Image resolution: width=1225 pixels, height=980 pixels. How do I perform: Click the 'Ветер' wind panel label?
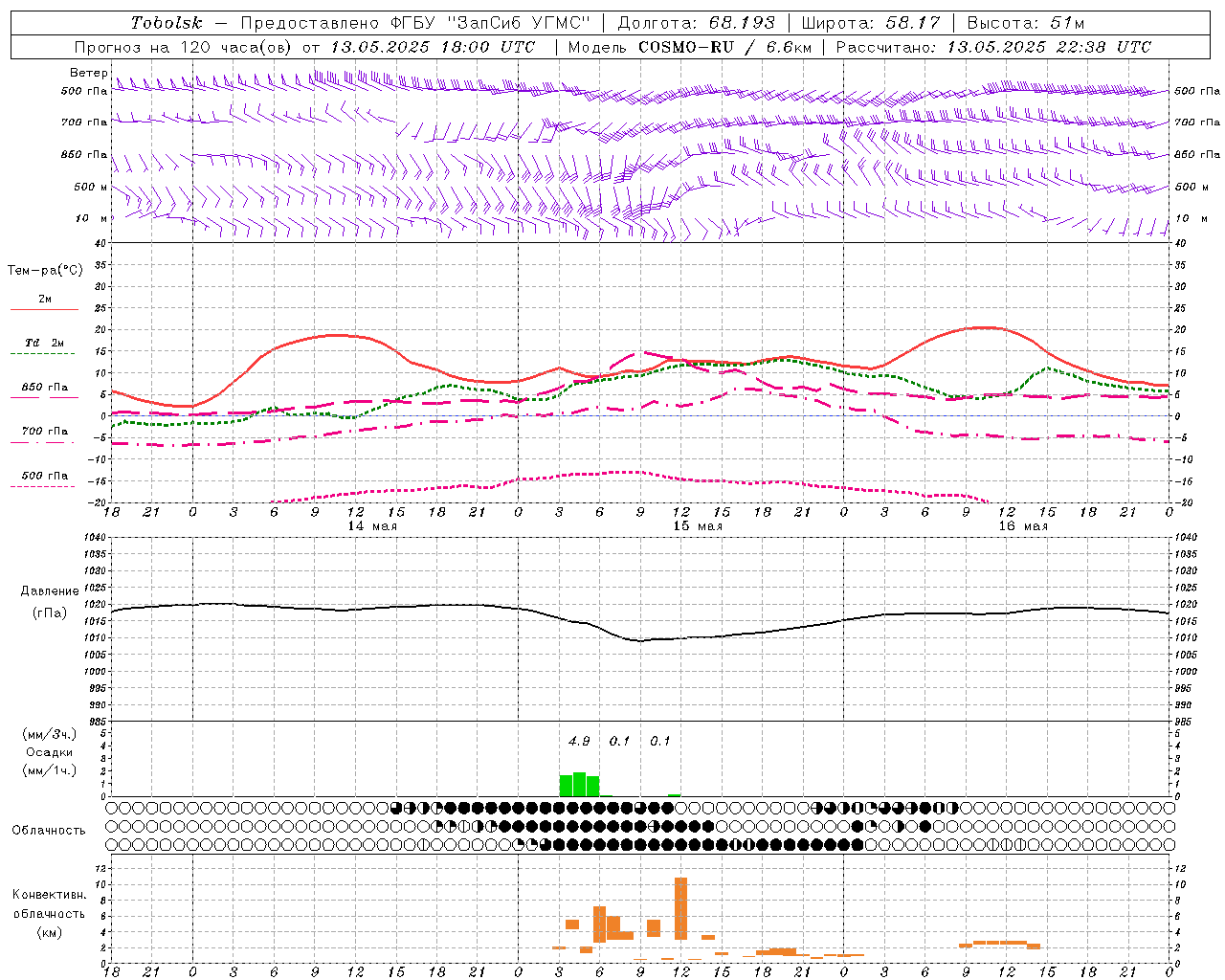click(x=88, y=73)
